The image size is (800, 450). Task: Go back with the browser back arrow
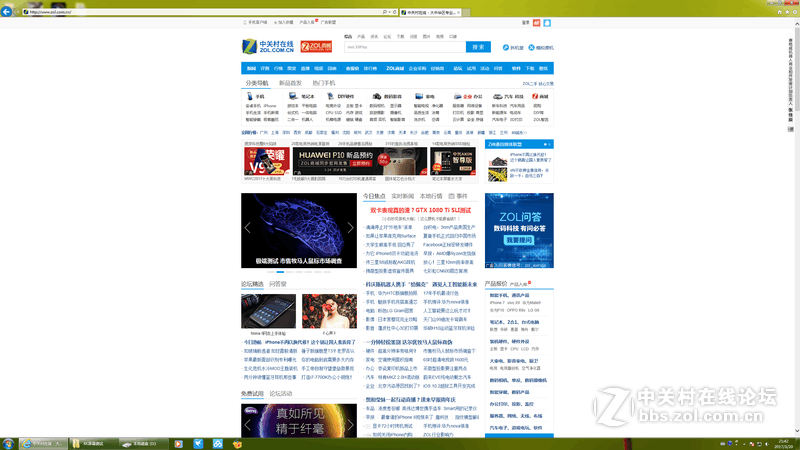pos(6,11)
